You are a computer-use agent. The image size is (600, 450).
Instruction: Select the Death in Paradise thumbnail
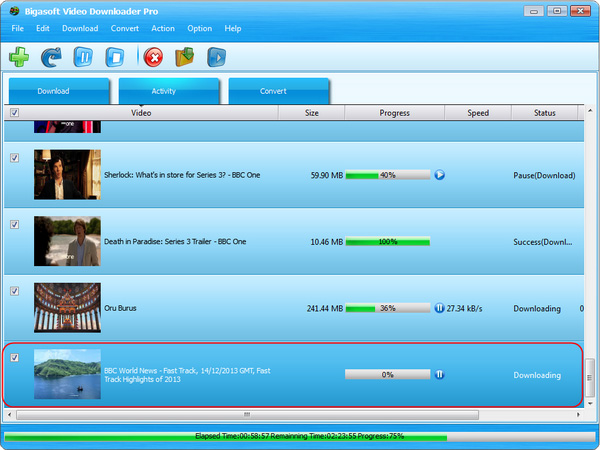pyautogui.click(x=67, y=241)
